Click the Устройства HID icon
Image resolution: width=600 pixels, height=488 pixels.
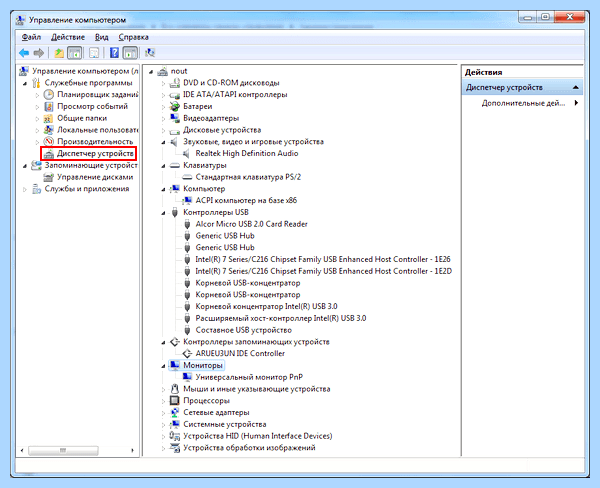pos(175,436)
